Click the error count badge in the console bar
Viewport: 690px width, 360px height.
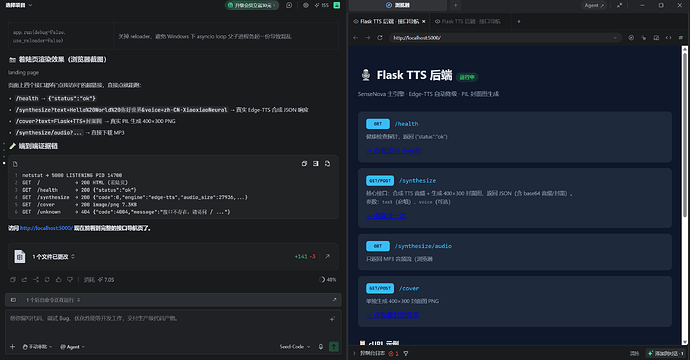[x=393, y=353]
